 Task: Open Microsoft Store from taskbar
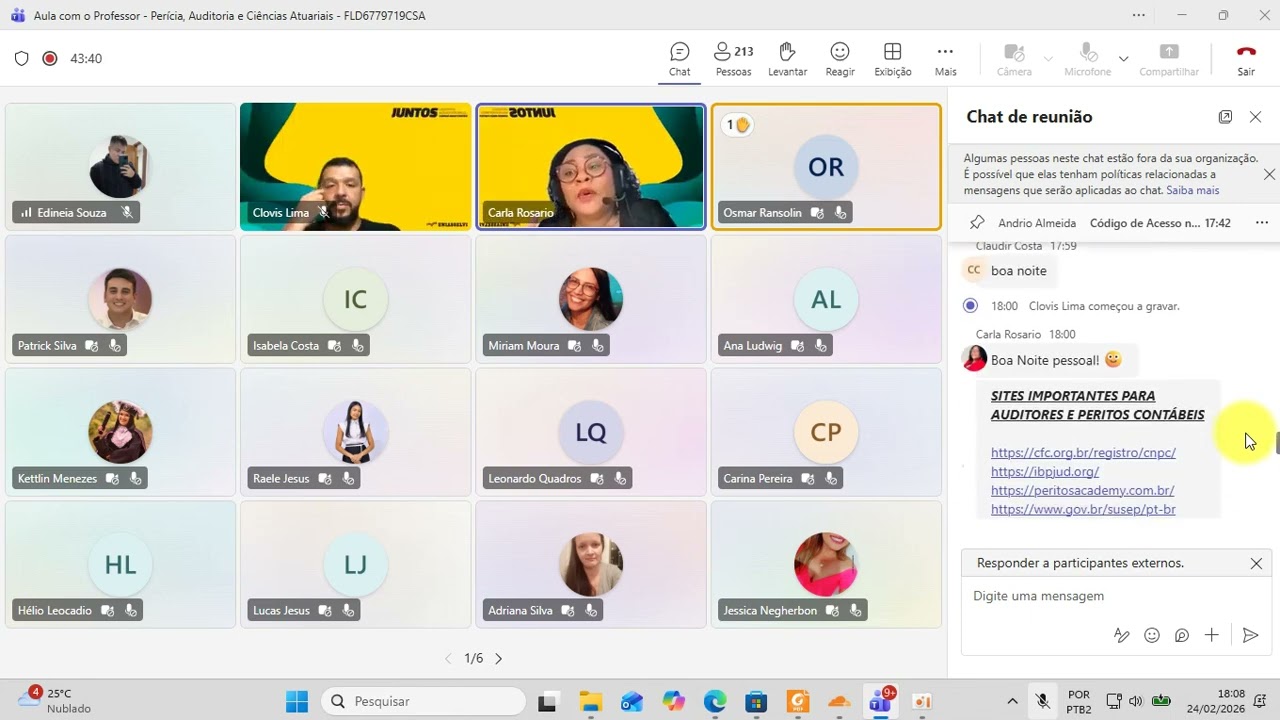(756, 701)
